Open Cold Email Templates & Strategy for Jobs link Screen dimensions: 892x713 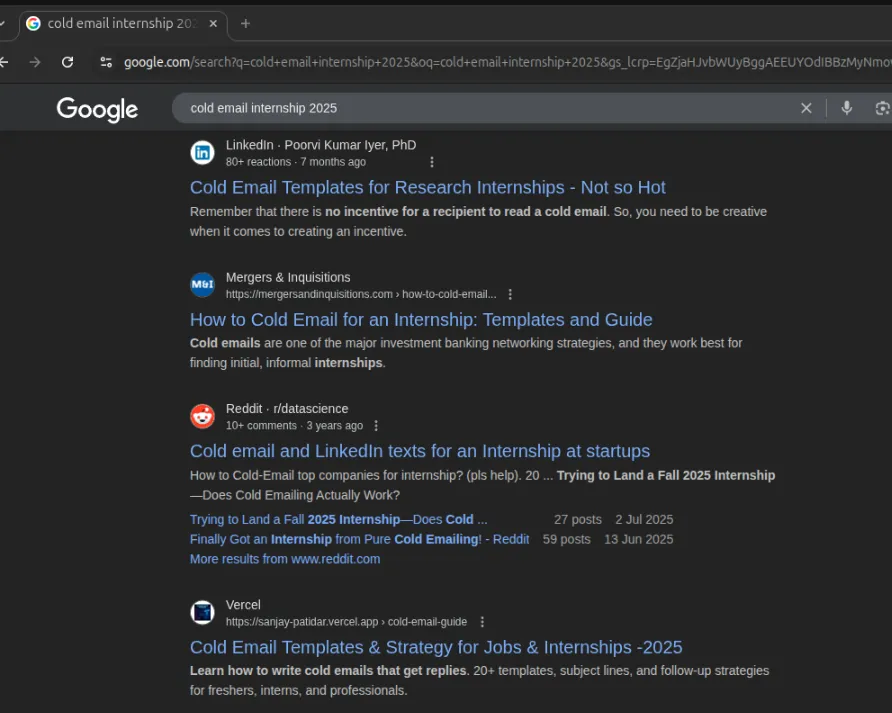(x=436, y=648)
